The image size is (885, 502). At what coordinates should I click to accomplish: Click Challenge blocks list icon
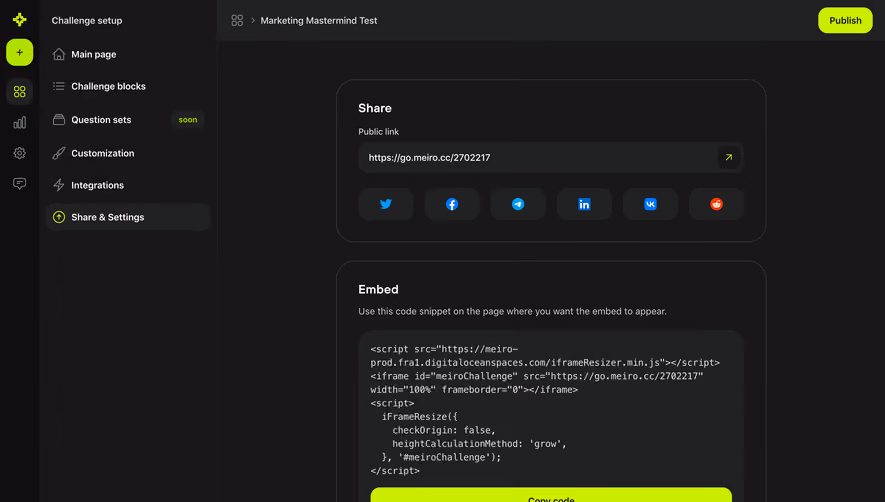tap(59, 86)
